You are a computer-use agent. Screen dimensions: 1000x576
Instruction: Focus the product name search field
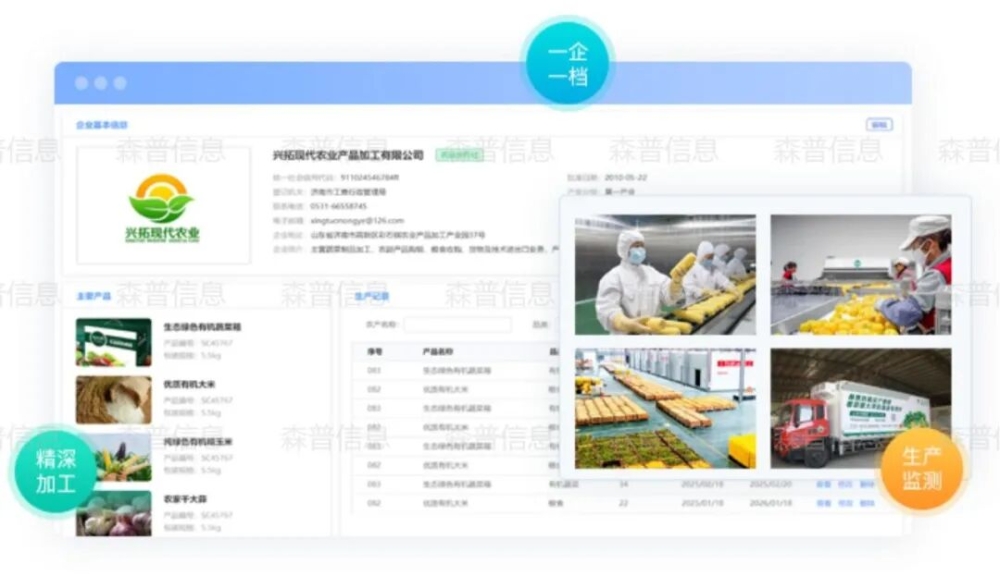457,325
